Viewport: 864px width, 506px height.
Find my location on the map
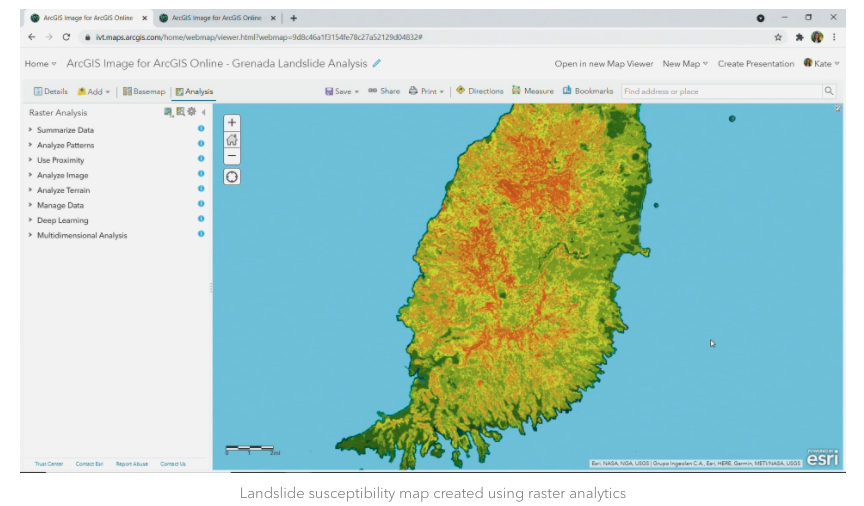tap(232, 177)
